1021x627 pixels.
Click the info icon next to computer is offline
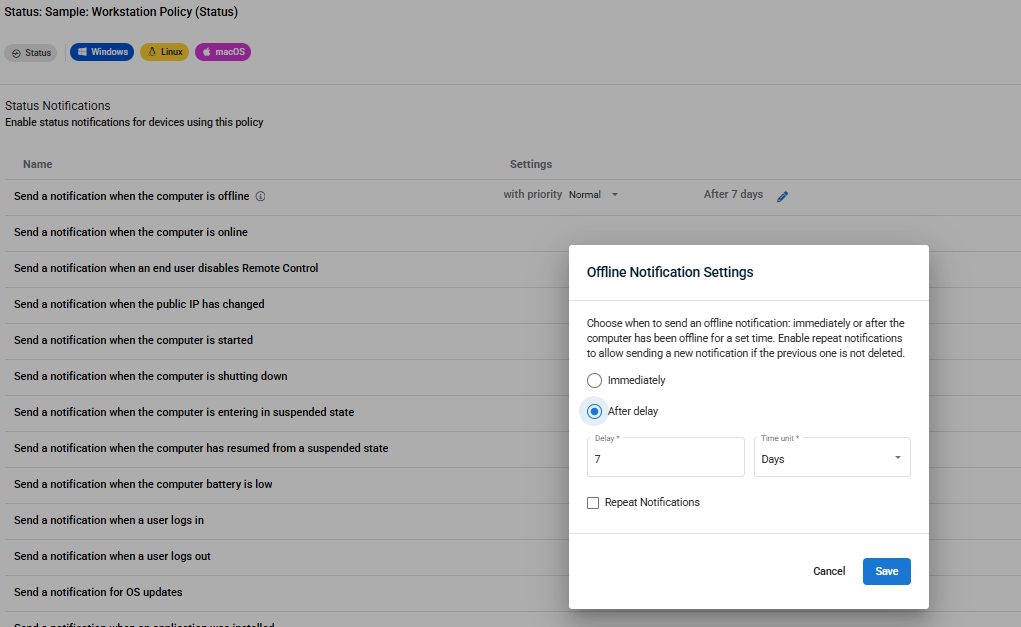tap(260, 196)
